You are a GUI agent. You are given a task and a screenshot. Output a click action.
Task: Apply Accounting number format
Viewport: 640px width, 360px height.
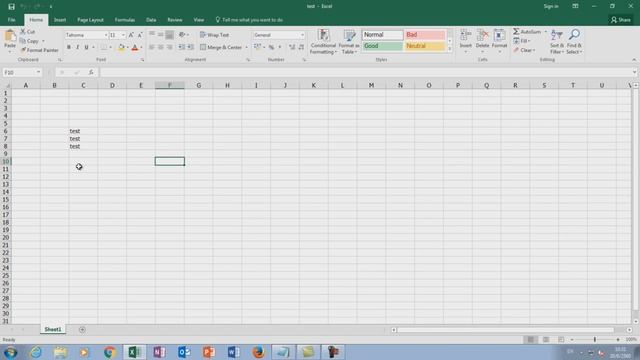click(257, 47)
